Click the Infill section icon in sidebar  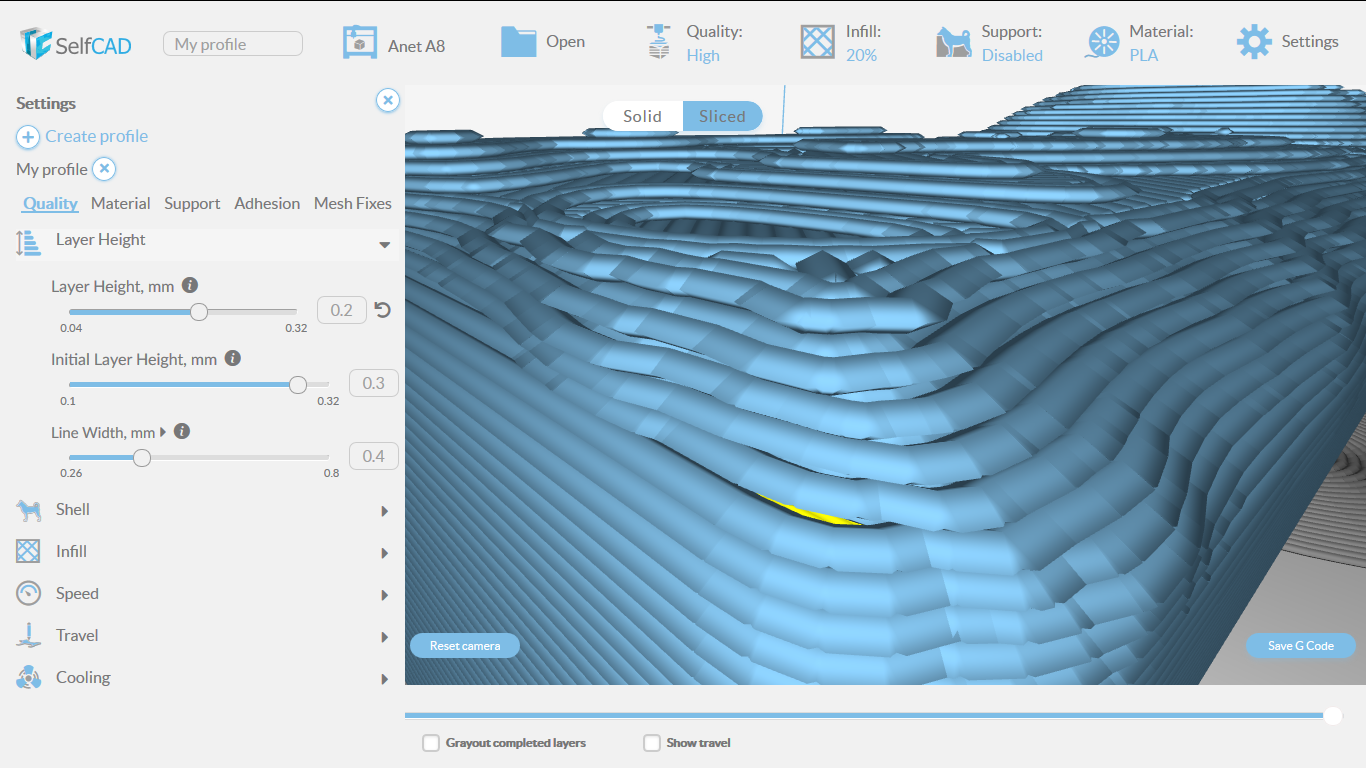[x=28, y=551]
